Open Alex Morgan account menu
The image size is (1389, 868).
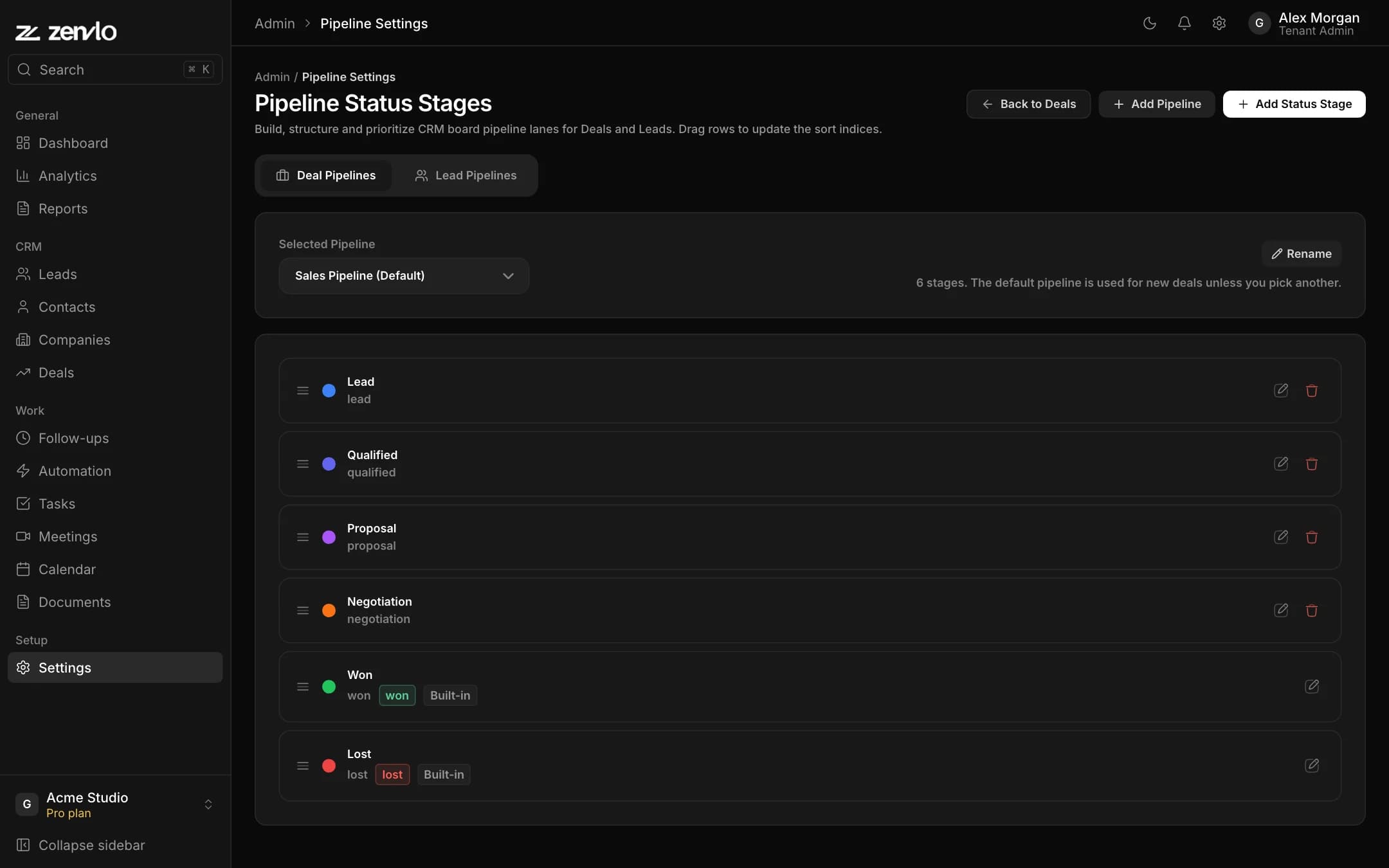(x=1305, y=23)
